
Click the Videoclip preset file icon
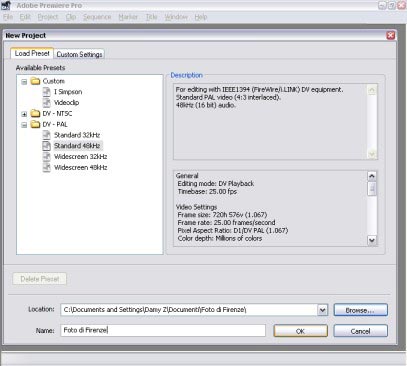pyautogui.click(x=47, y=102)
